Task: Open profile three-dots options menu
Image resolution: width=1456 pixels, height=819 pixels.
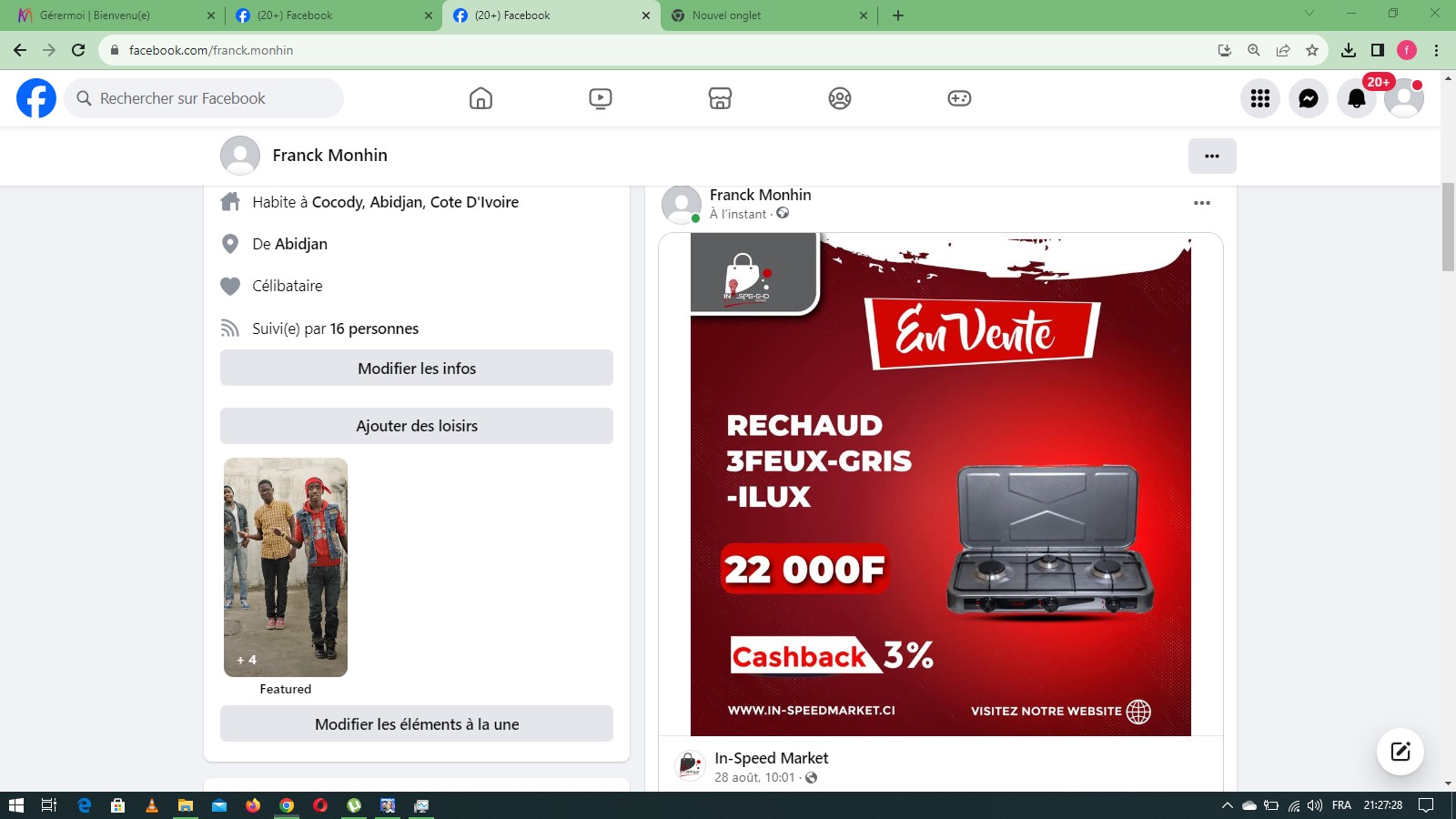Action: coord(1211,156)
